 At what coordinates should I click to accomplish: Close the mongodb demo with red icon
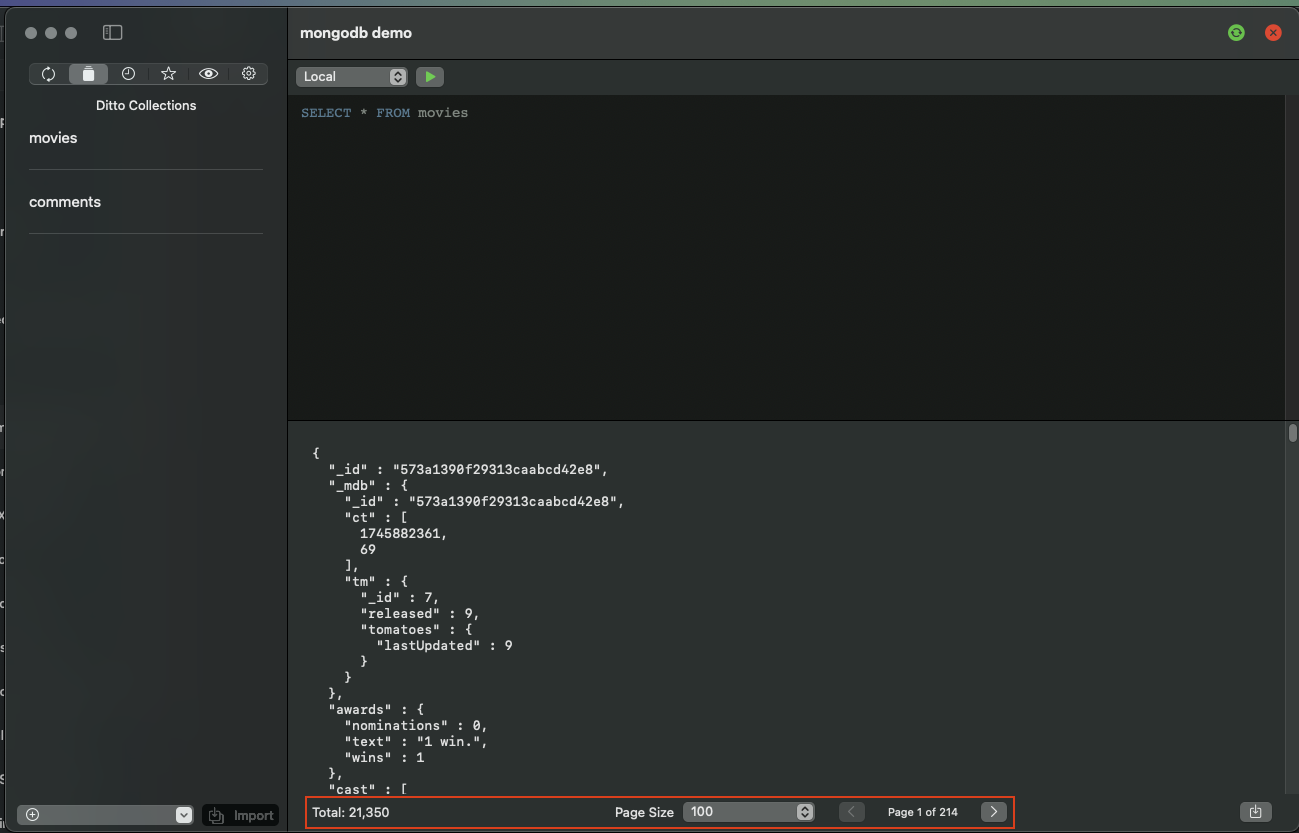click(x=1273, y=33)
